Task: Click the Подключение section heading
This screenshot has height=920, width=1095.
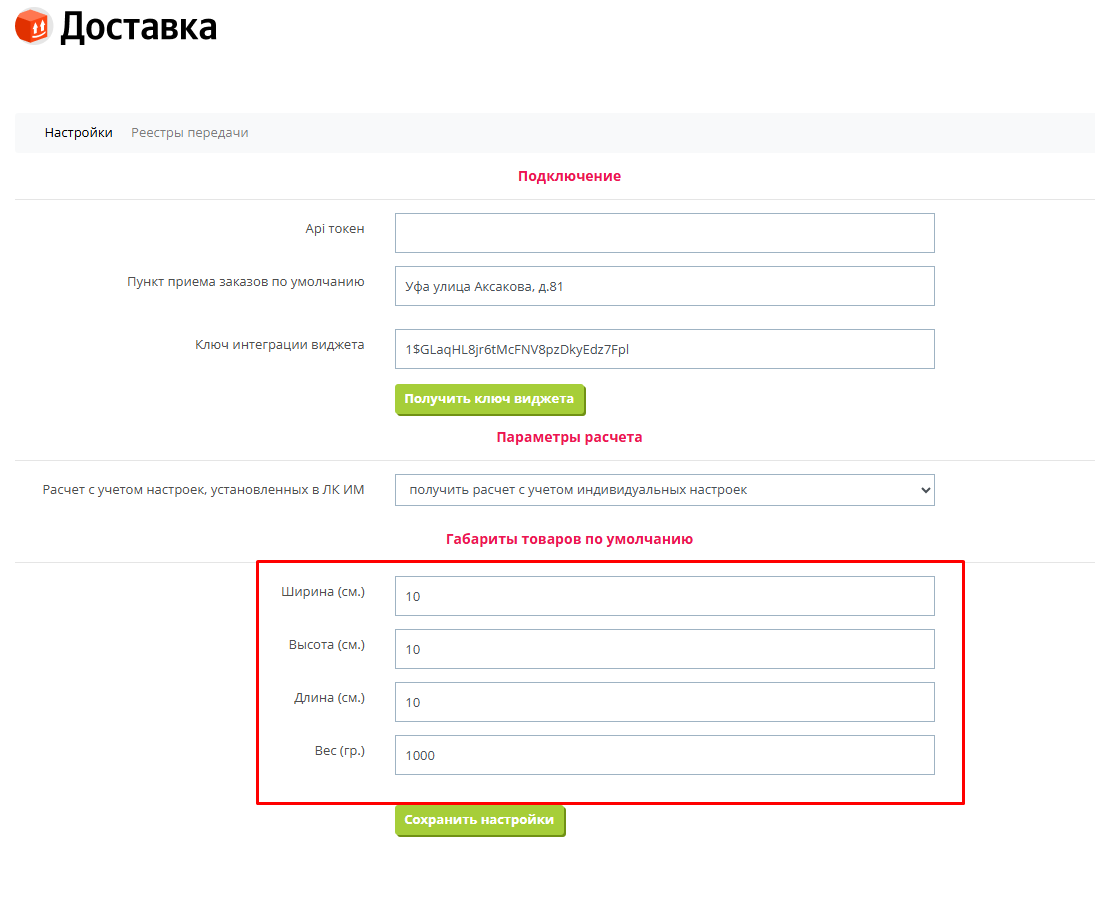Action: [x=569, y=176]
